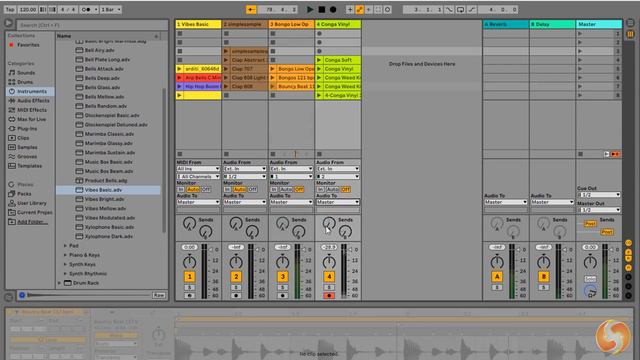This screenshot has height=360, width=640.
Task: Switch to Arrangement view selector icon
Action: [x=630, y=23]
